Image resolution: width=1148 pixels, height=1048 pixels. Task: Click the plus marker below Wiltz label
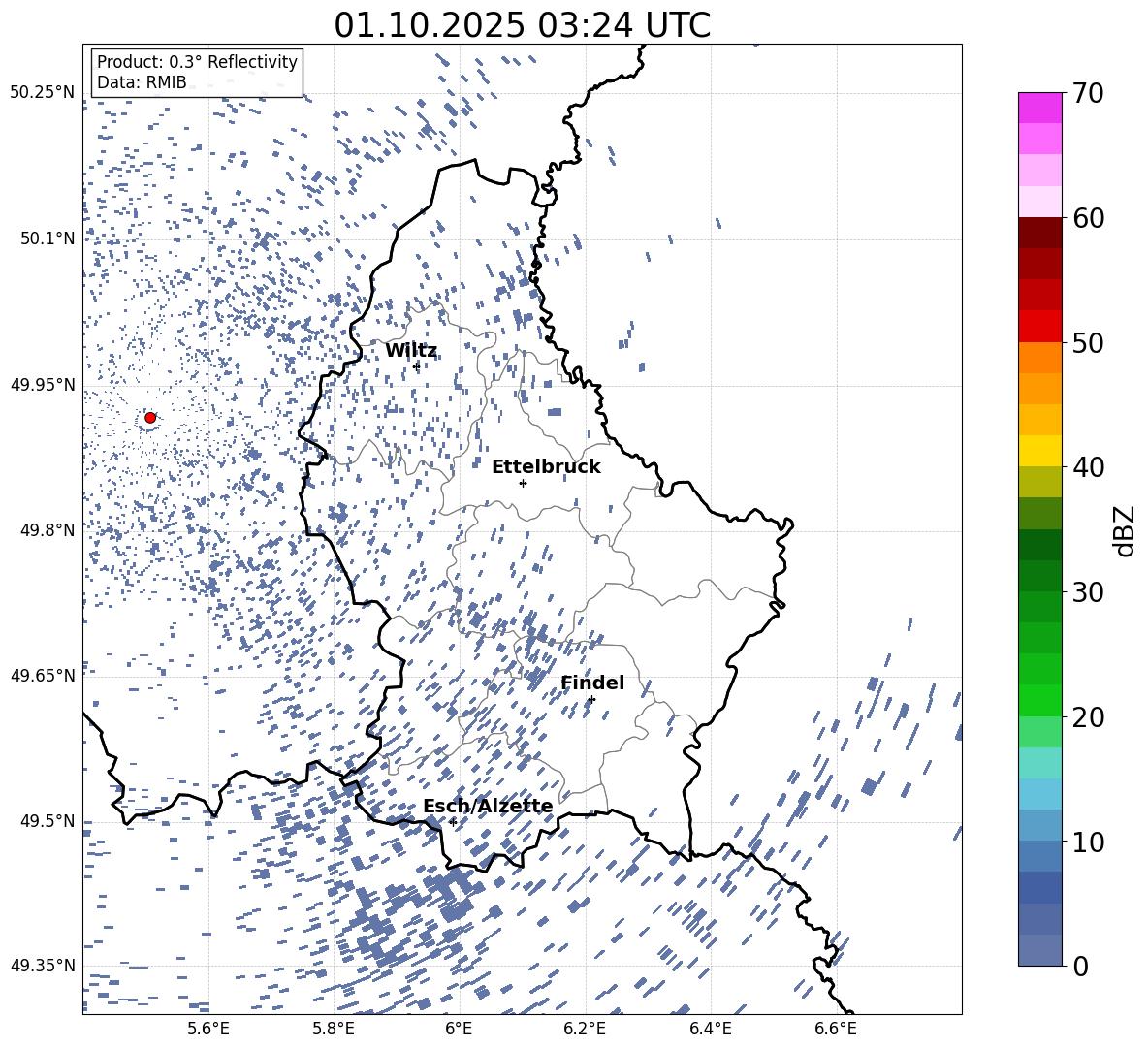[x=417, y=366]
